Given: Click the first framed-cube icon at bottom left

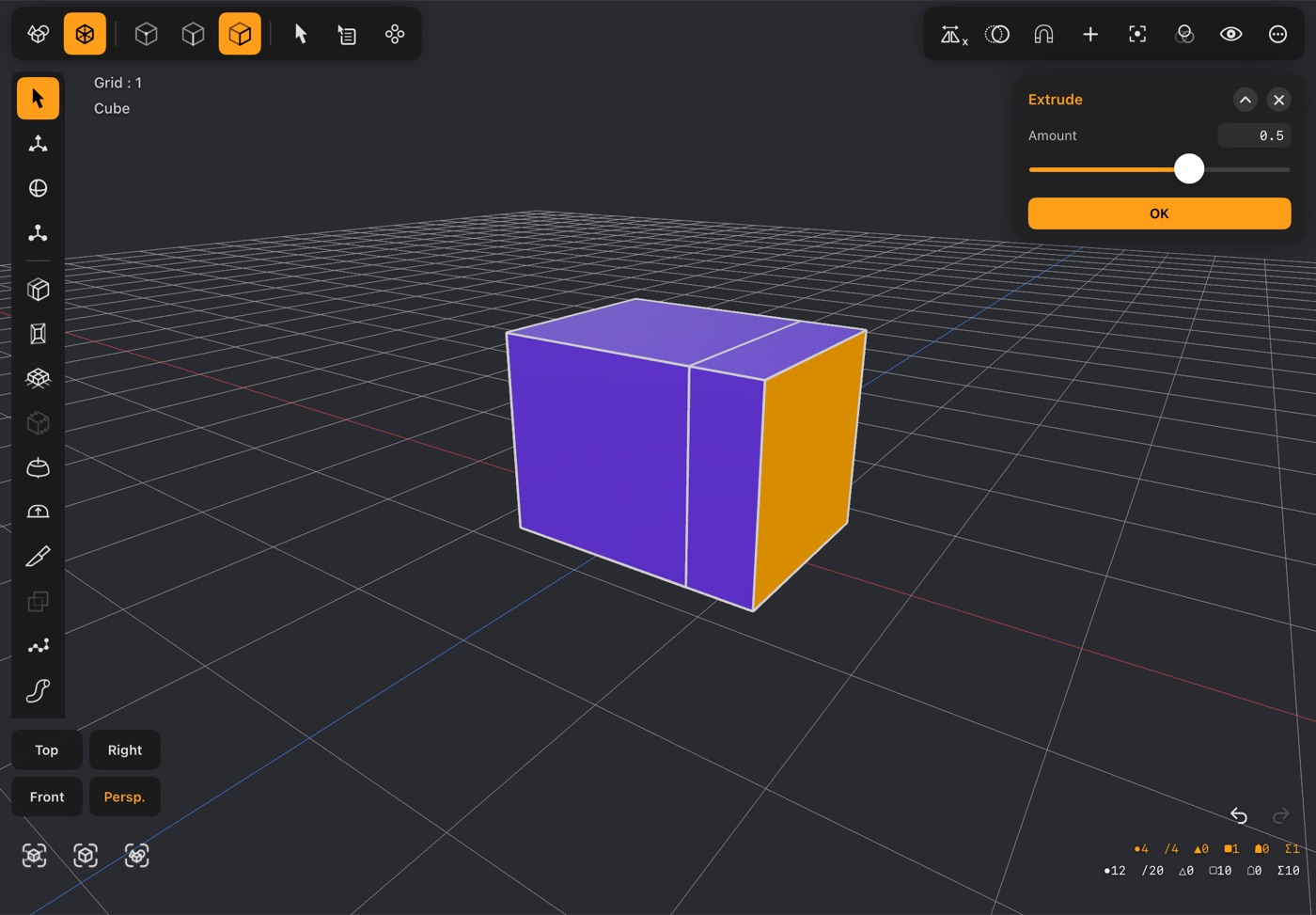Looking at the screenshot, I should pos(35,856).
